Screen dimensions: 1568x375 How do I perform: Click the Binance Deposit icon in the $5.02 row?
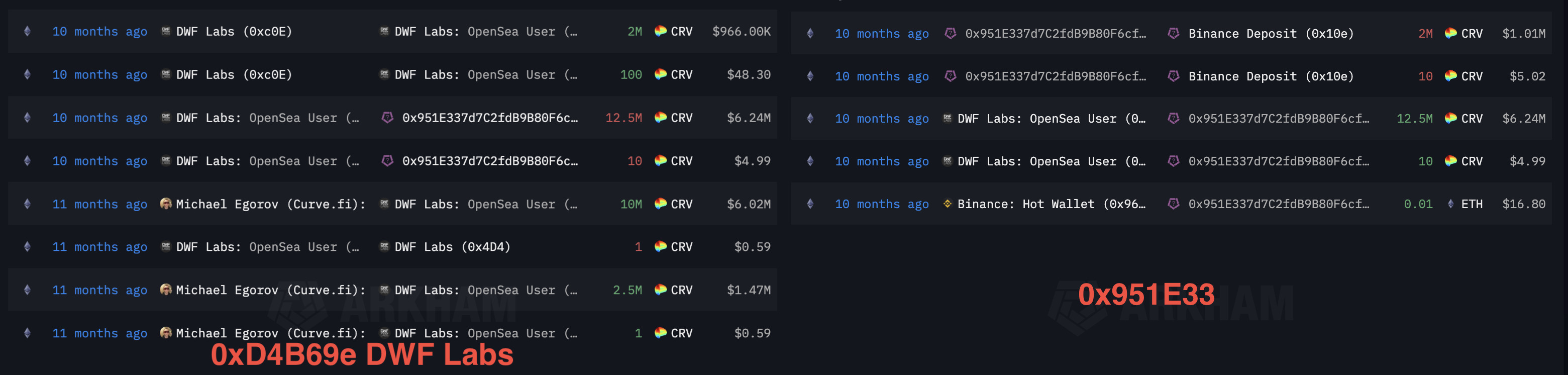pyautogui.click(x=1174, y=76)
